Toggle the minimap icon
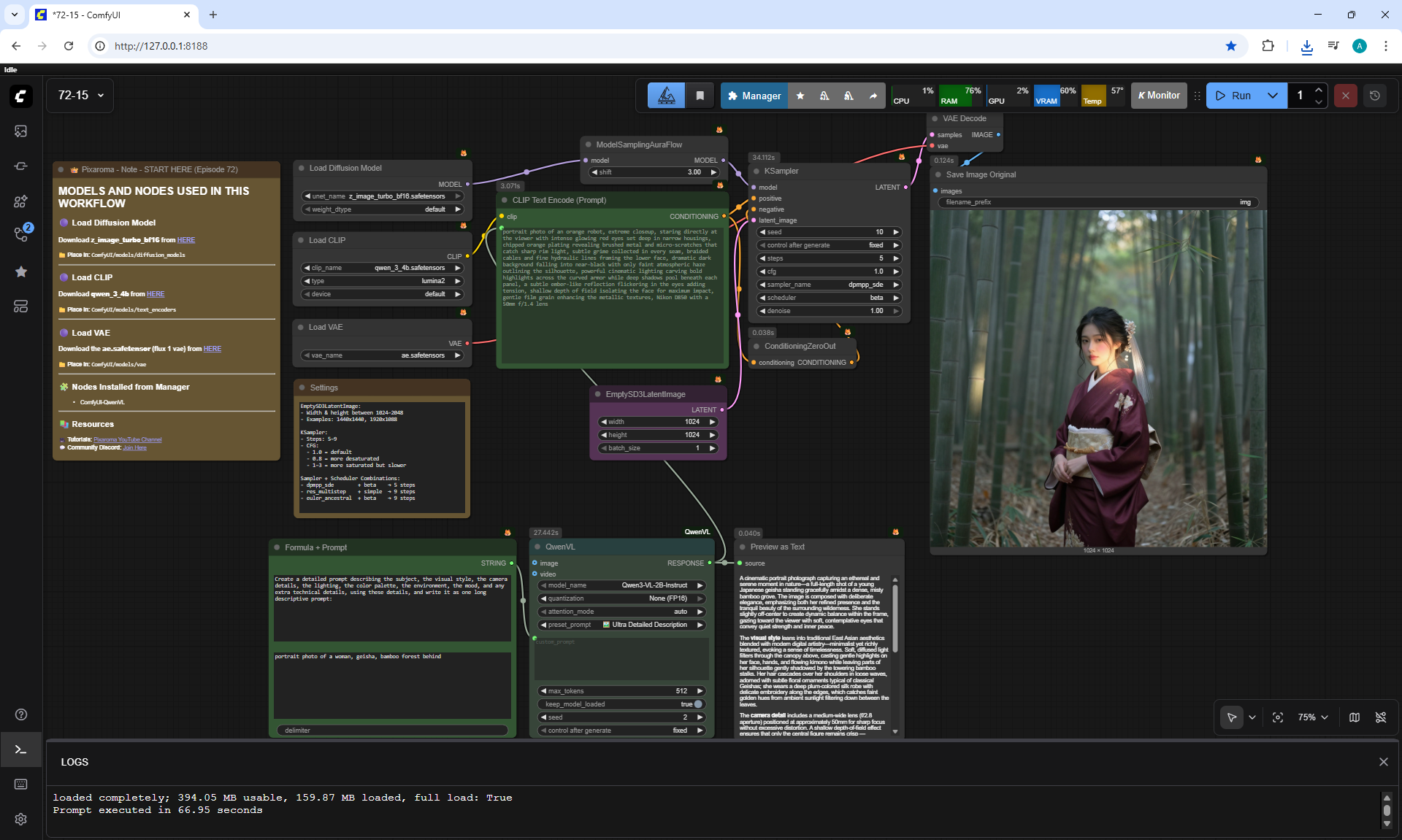1402x840 pixels. [1354, 717]
